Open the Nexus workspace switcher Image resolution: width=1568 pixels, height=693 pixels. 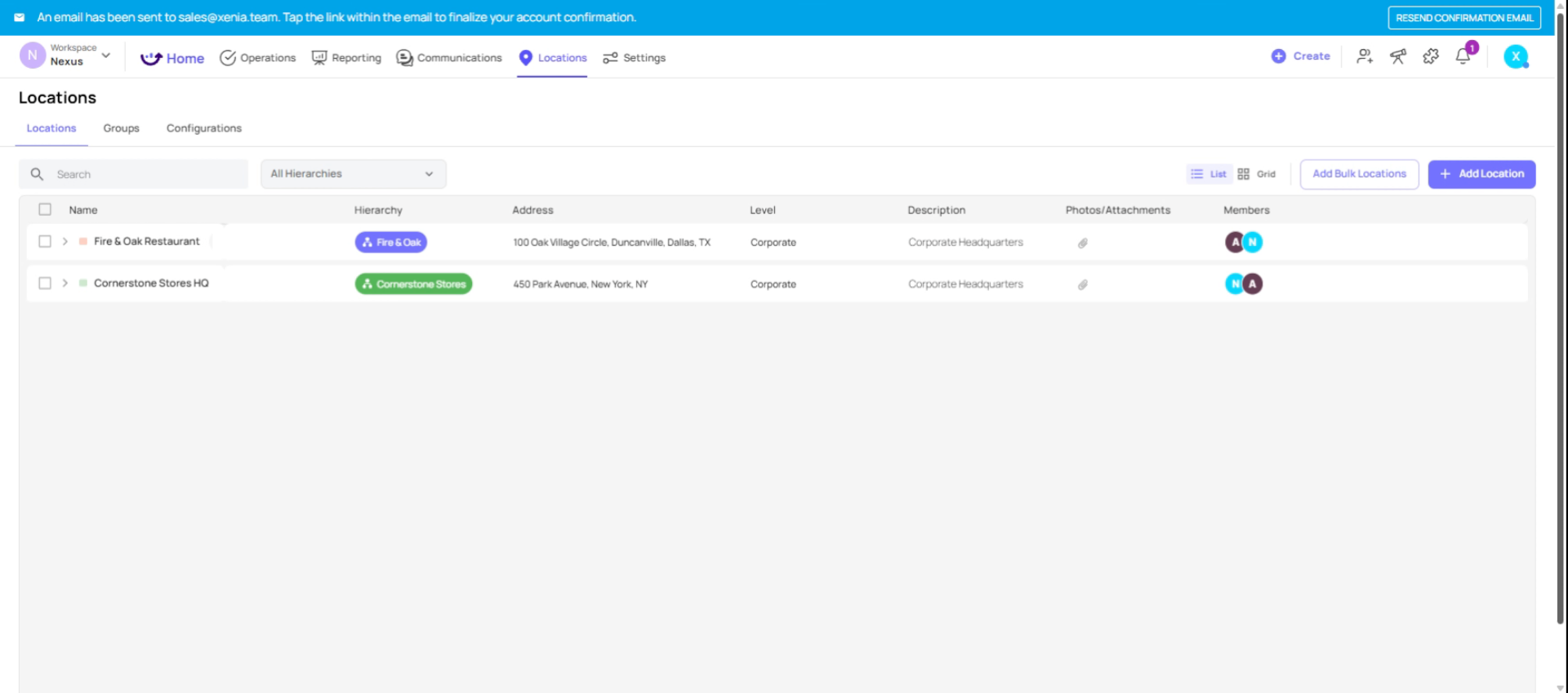point(67,56)
